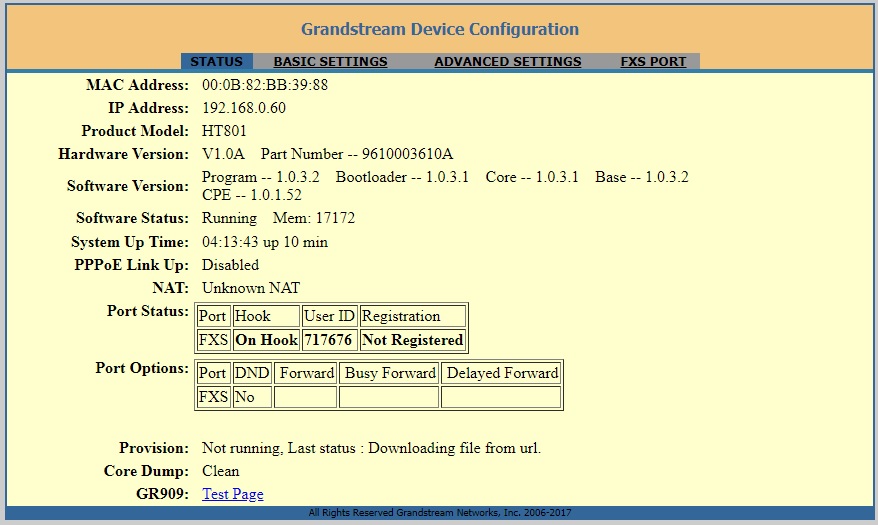Click the Hook header cell in Port Status

pyautogui.click(x=267, y=316)
